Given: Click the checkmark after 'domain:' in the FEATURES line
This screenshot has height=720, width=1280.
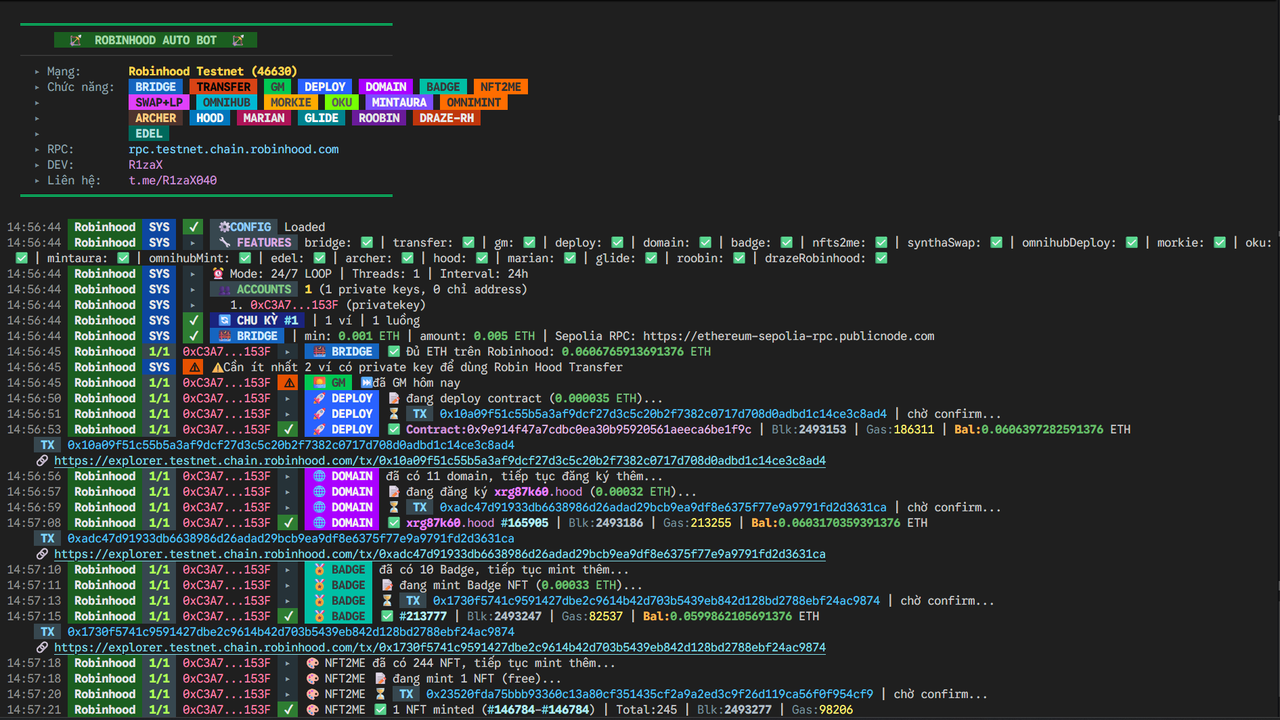Looking at the screenshot, I should [x=705, y=242].
